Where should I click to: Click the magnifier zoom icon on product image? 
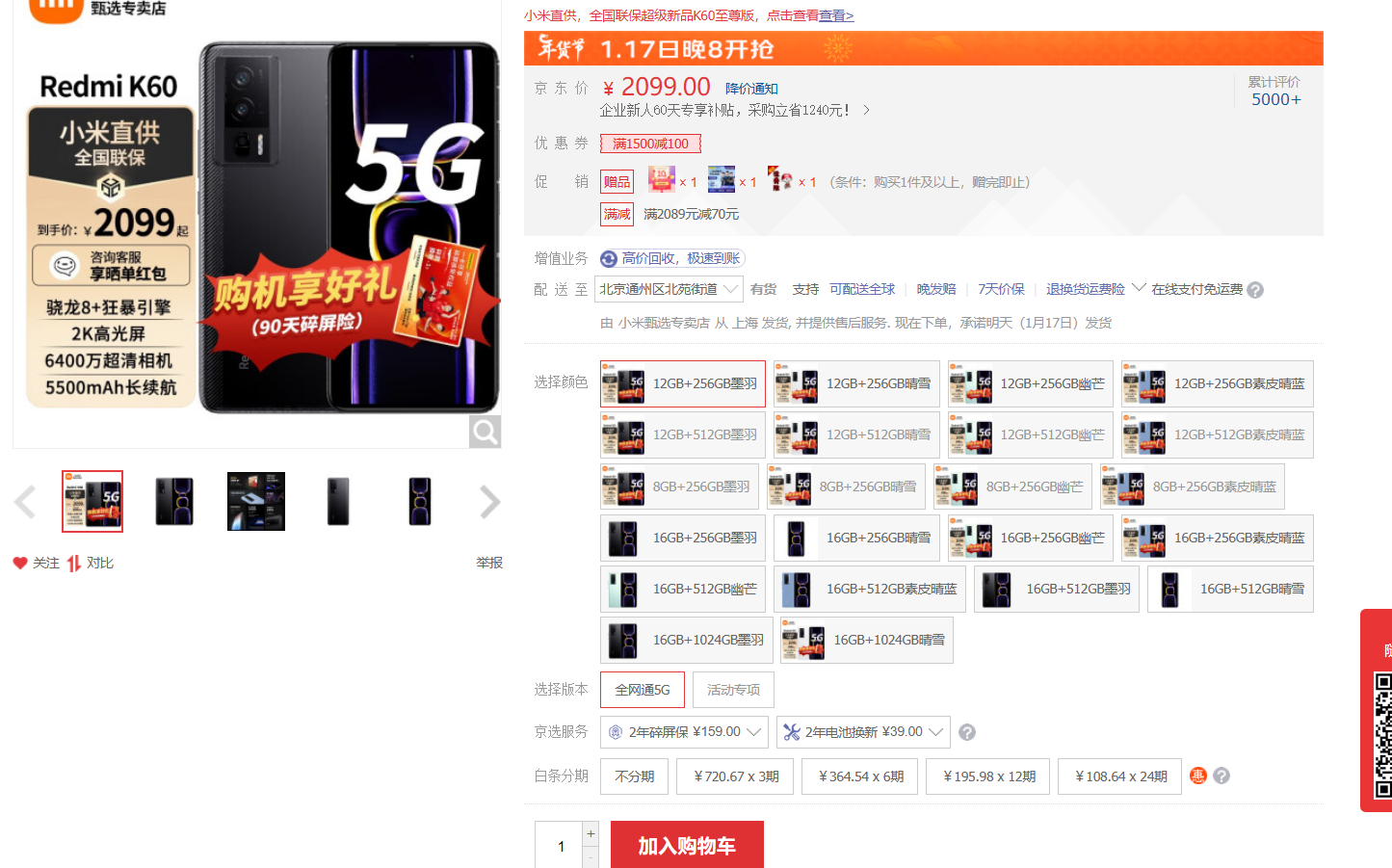click(x=485, y=432)
